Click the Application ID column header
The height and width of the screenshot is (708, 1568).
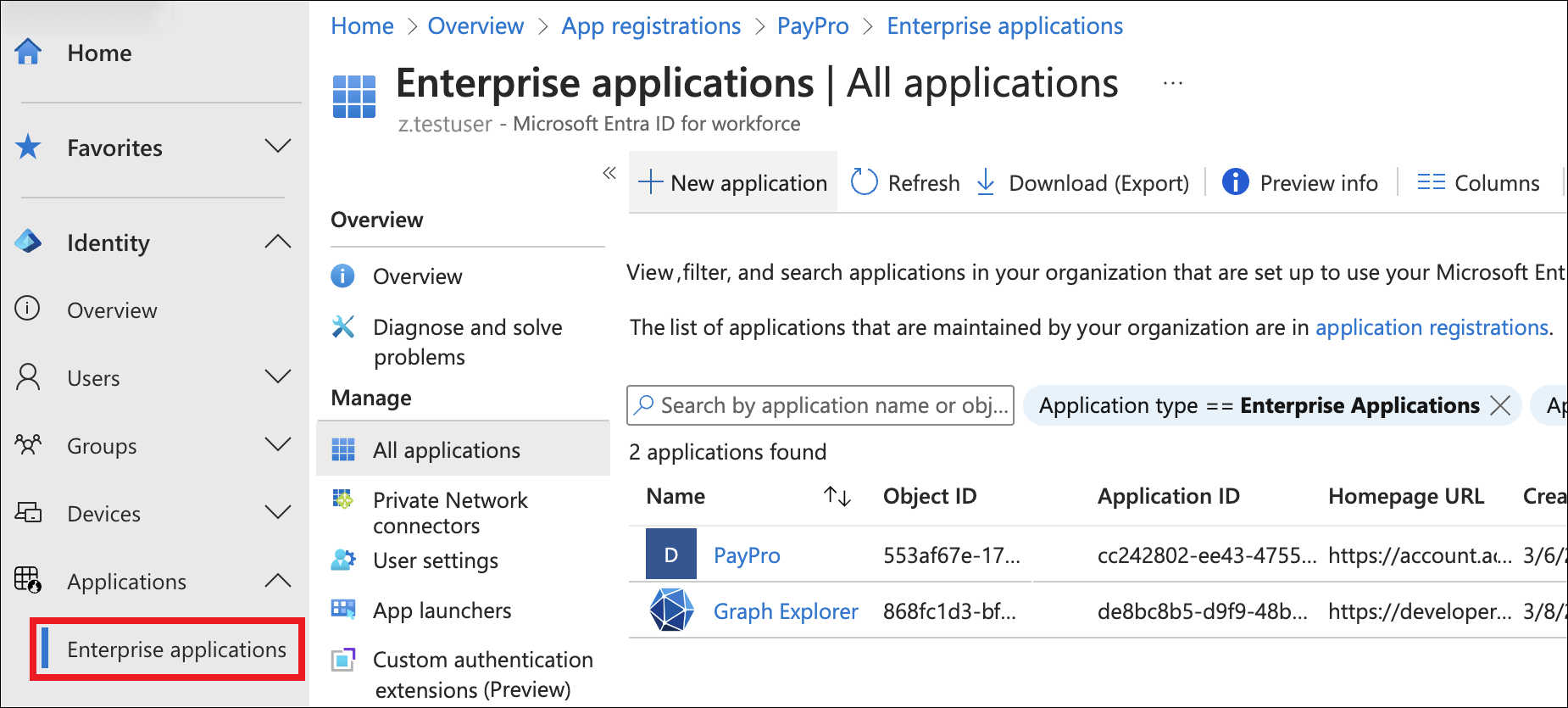point(1169,496)
